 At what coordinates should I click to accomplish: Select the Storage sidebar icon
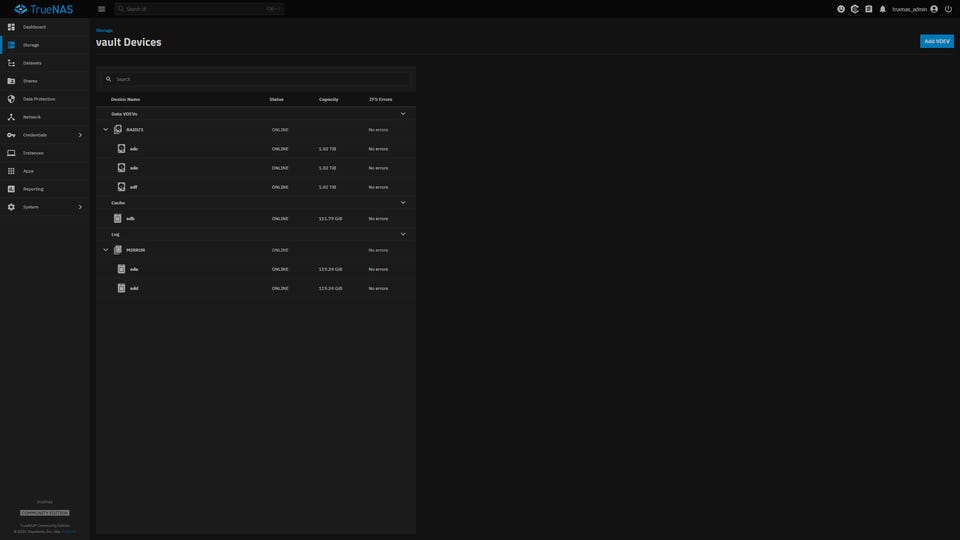coord(11,45)
